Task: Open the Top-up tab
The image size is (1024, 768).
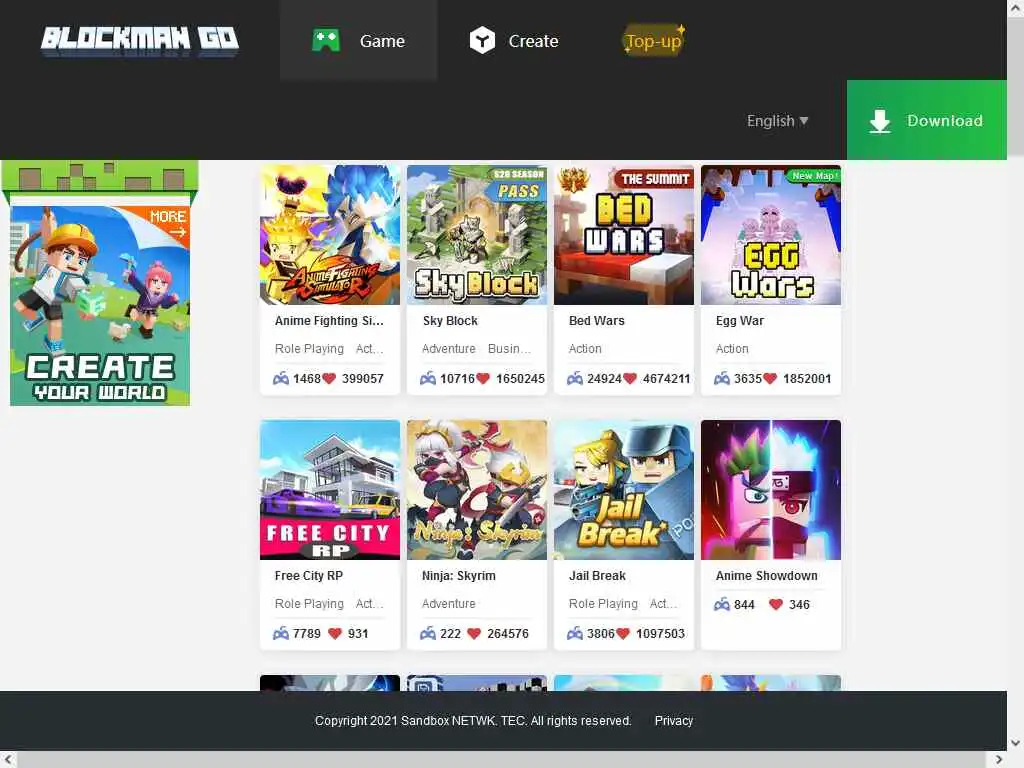Action: 653,40
